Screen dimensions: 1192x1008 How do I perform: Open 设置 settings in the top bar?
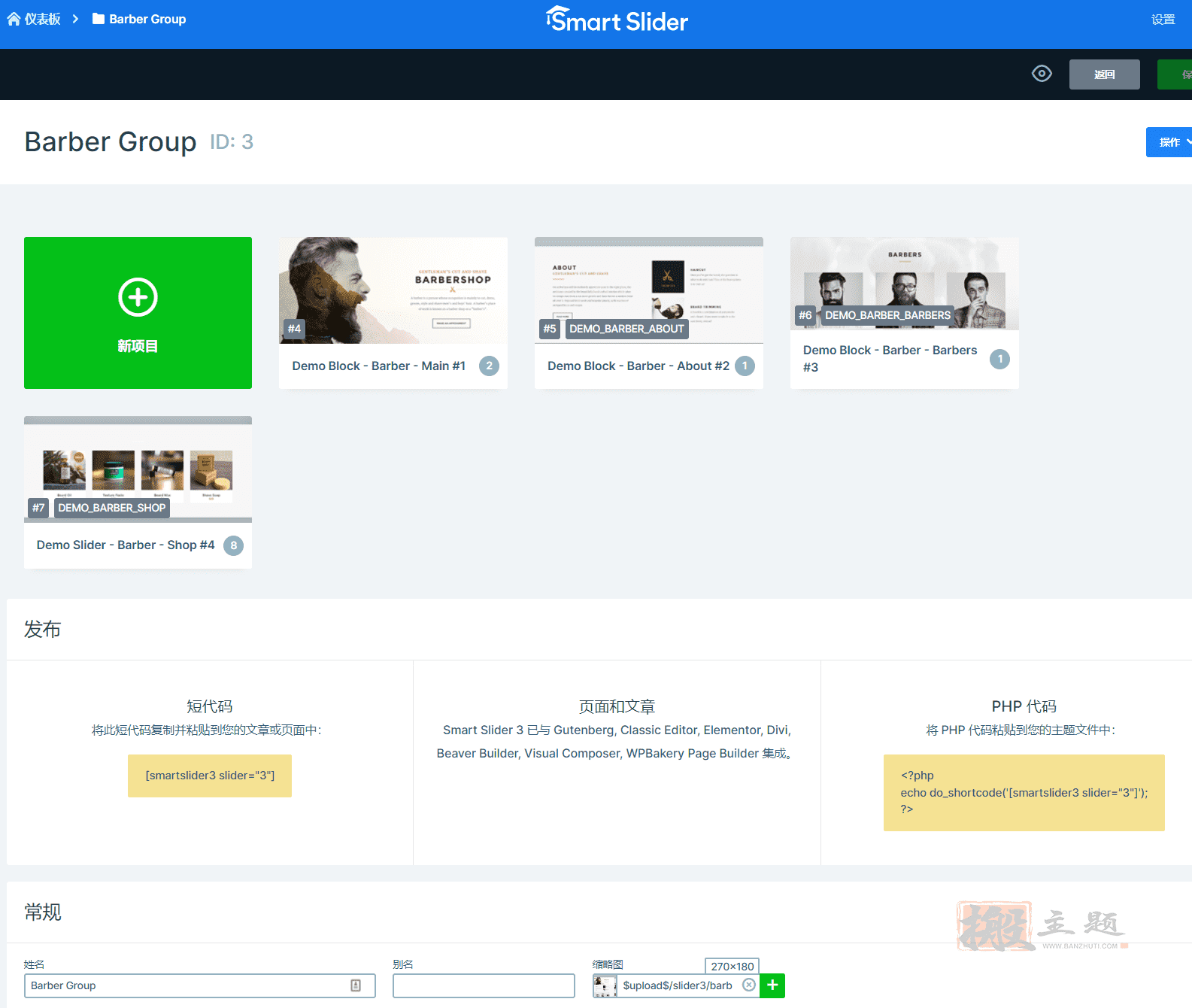[1163, 20]
